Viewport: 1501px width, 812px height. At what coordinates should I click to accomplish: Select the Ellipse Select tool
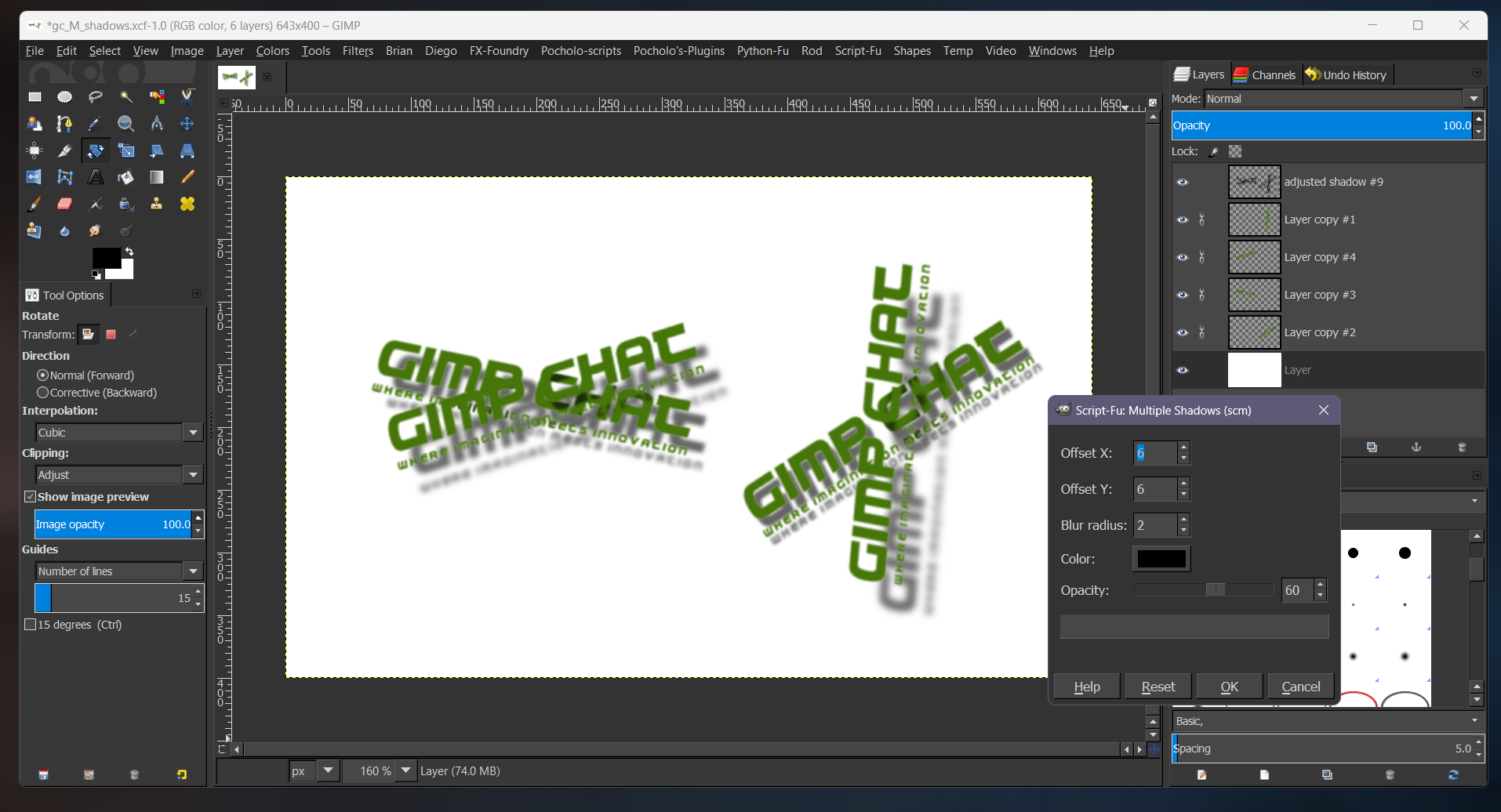pos(65,97)
